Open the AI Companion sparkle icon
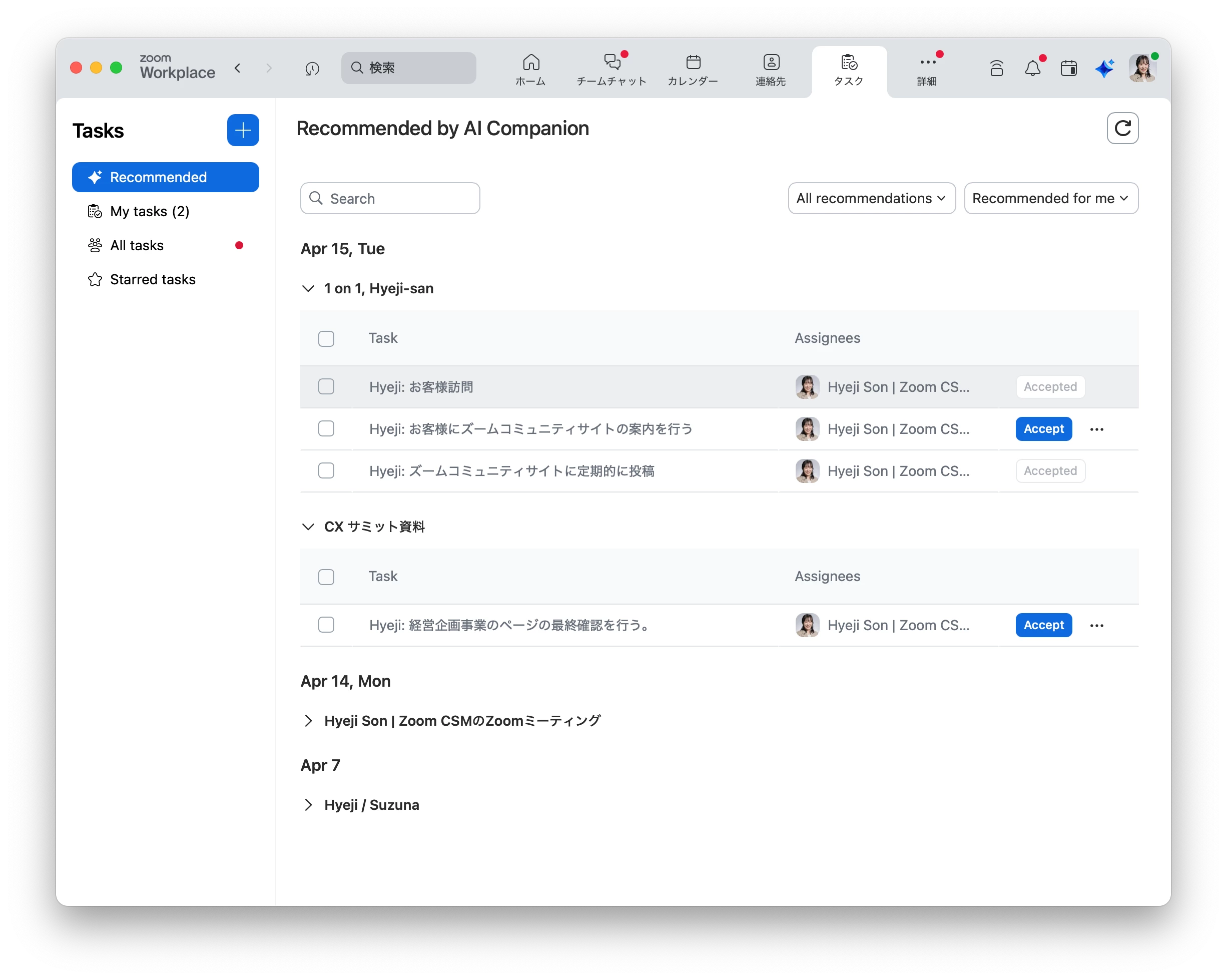1227x980 pixels. click(1104, 69)
